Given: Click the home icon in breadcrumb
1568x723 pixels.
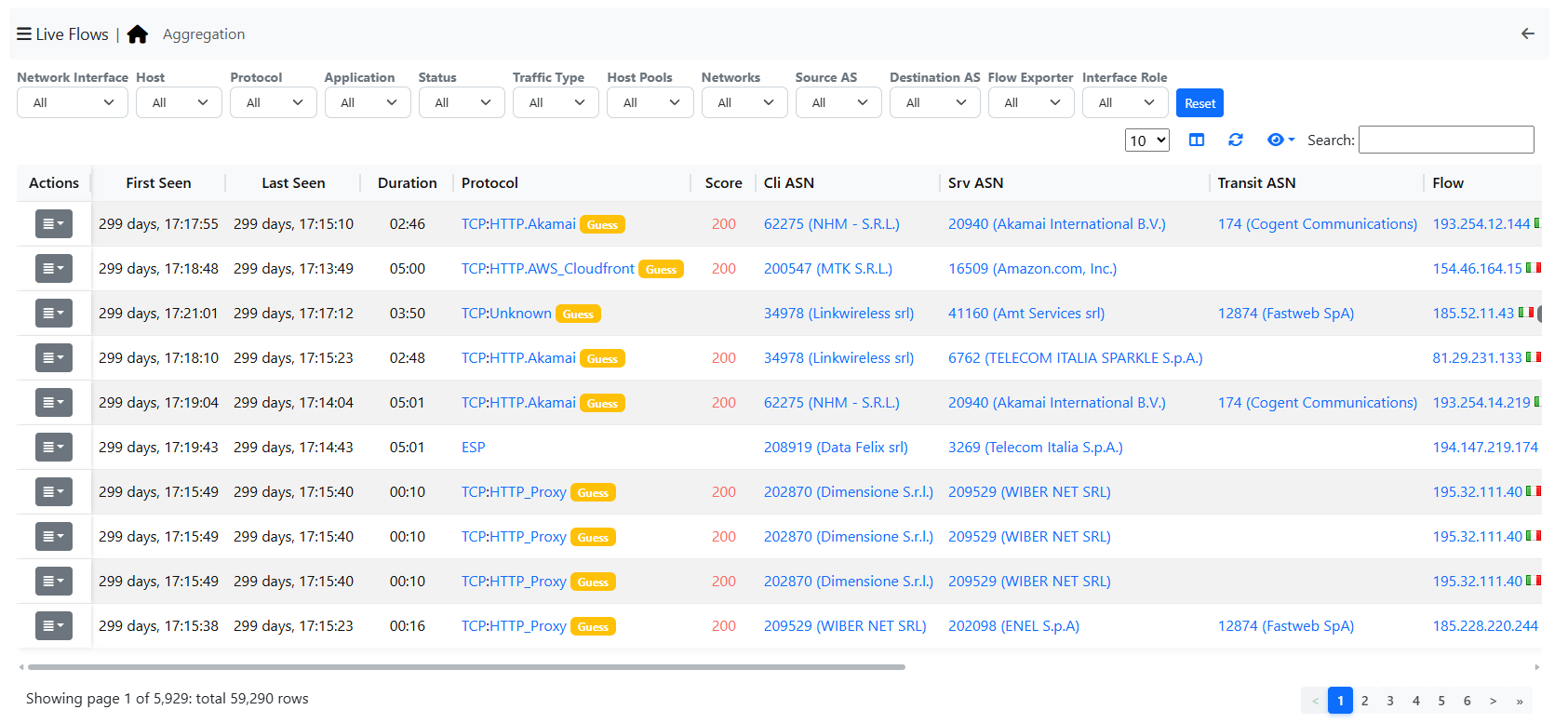Looking at the screenshot, I should [138, 34].
